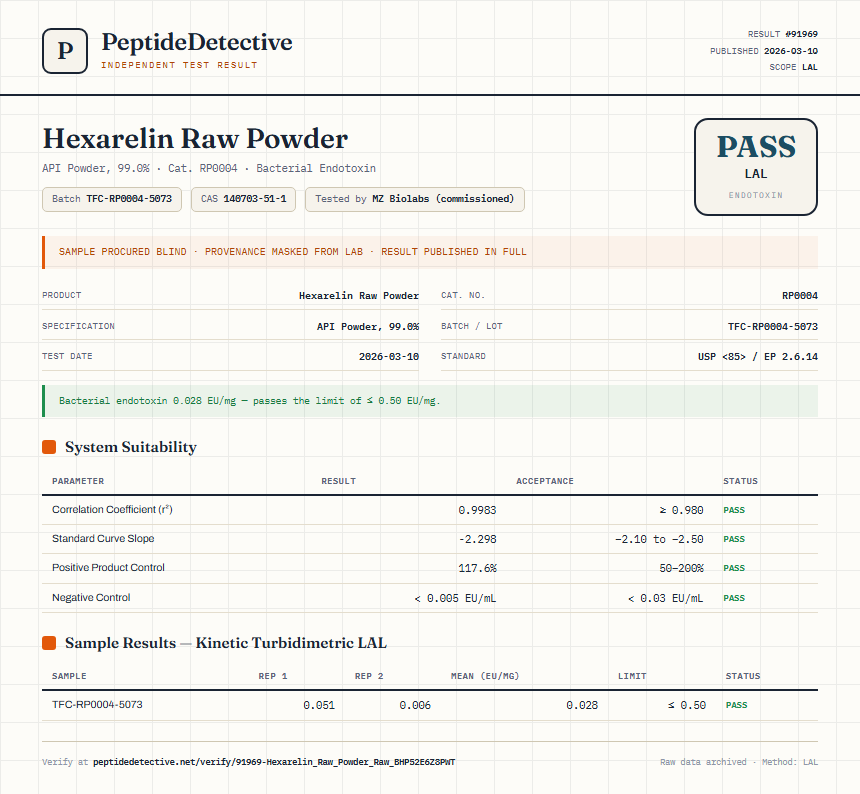The width and height of the screenshot is (860, 794).
Task: Select the -2.10 to -2.50 acceptance range
Action: [659, 539]
